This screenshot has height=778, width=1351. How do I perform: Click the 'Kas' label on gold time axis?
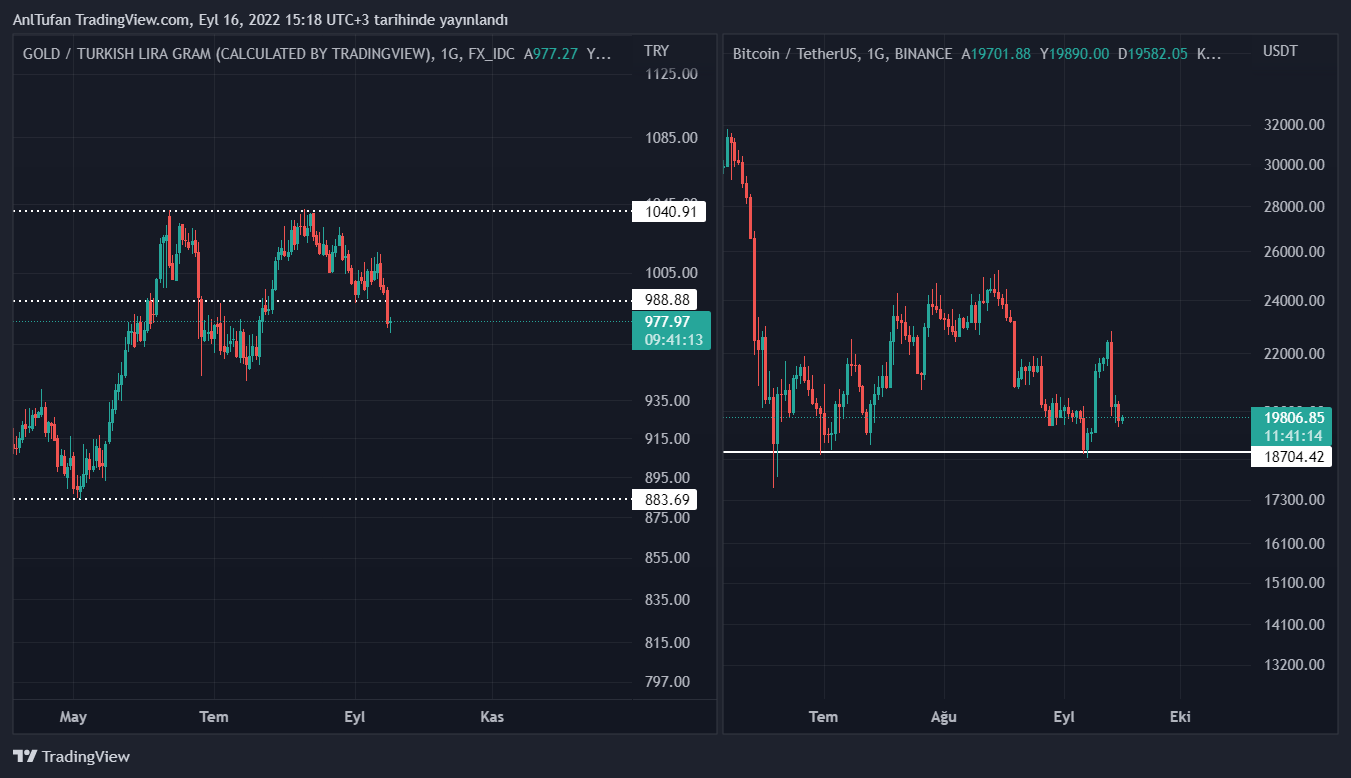pos(492,716)
